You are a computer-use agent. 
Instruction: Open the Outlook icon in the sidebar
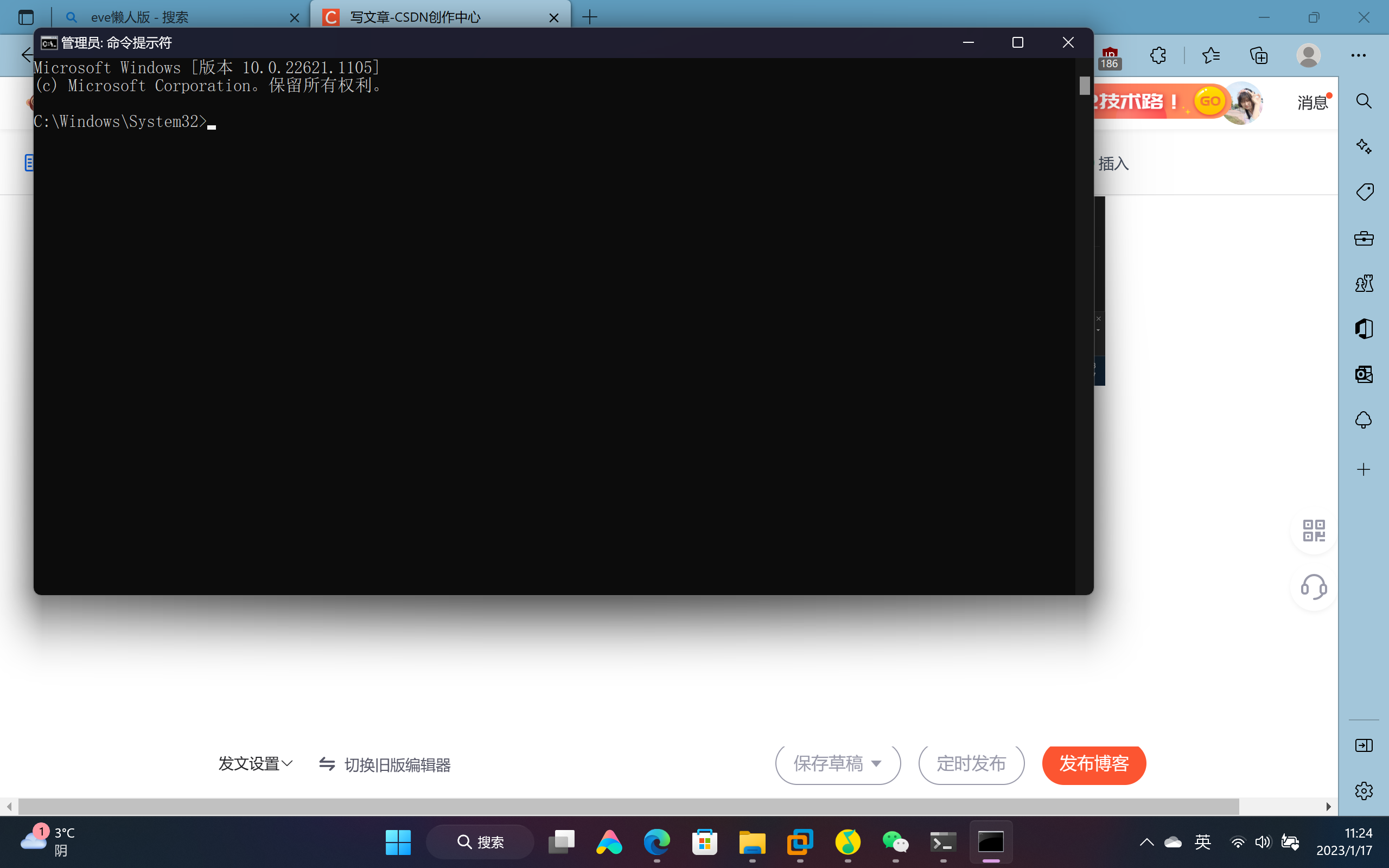[1363, 374]
